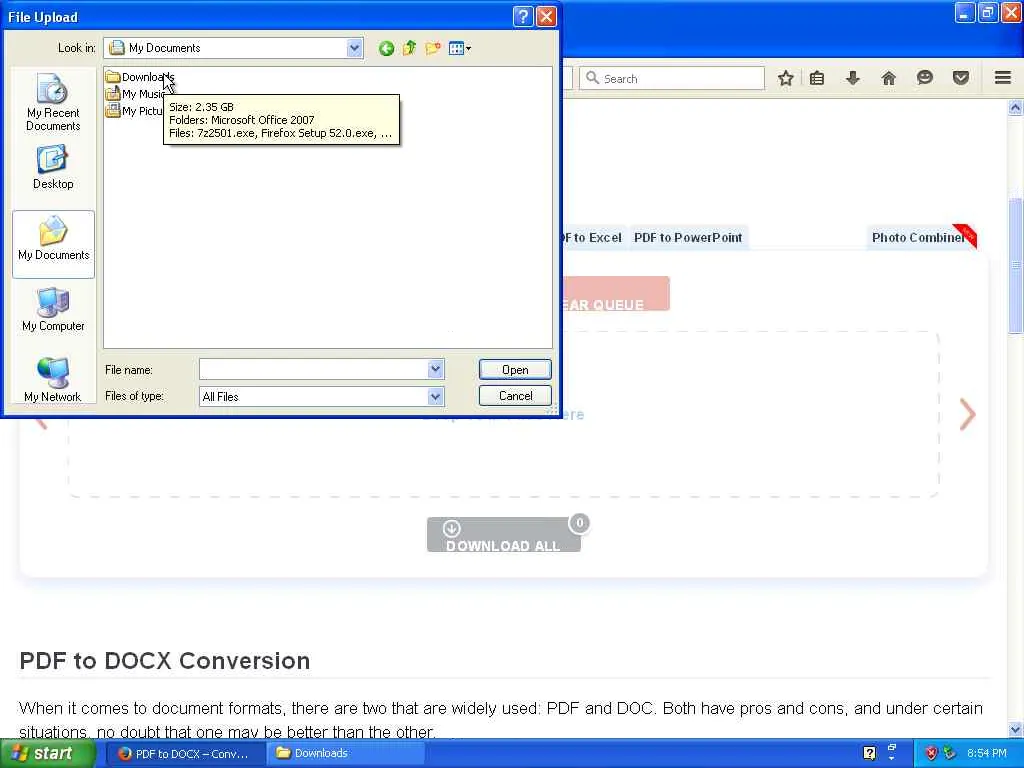Click the Cancel button in File Upload

(515, 396)
